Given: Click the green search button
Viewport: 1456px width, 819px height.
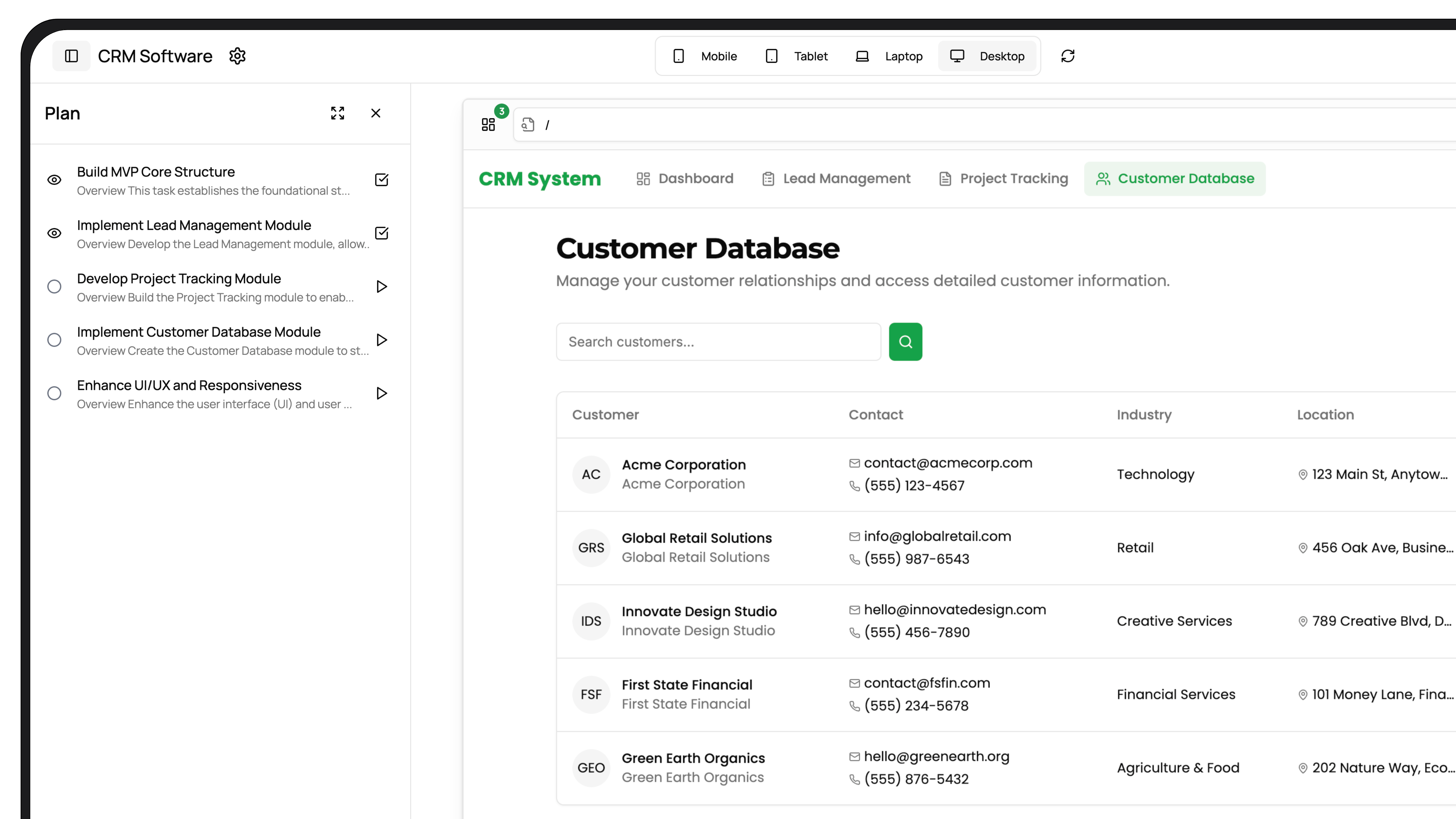Looking at the screenshot, I should point(905,341).
